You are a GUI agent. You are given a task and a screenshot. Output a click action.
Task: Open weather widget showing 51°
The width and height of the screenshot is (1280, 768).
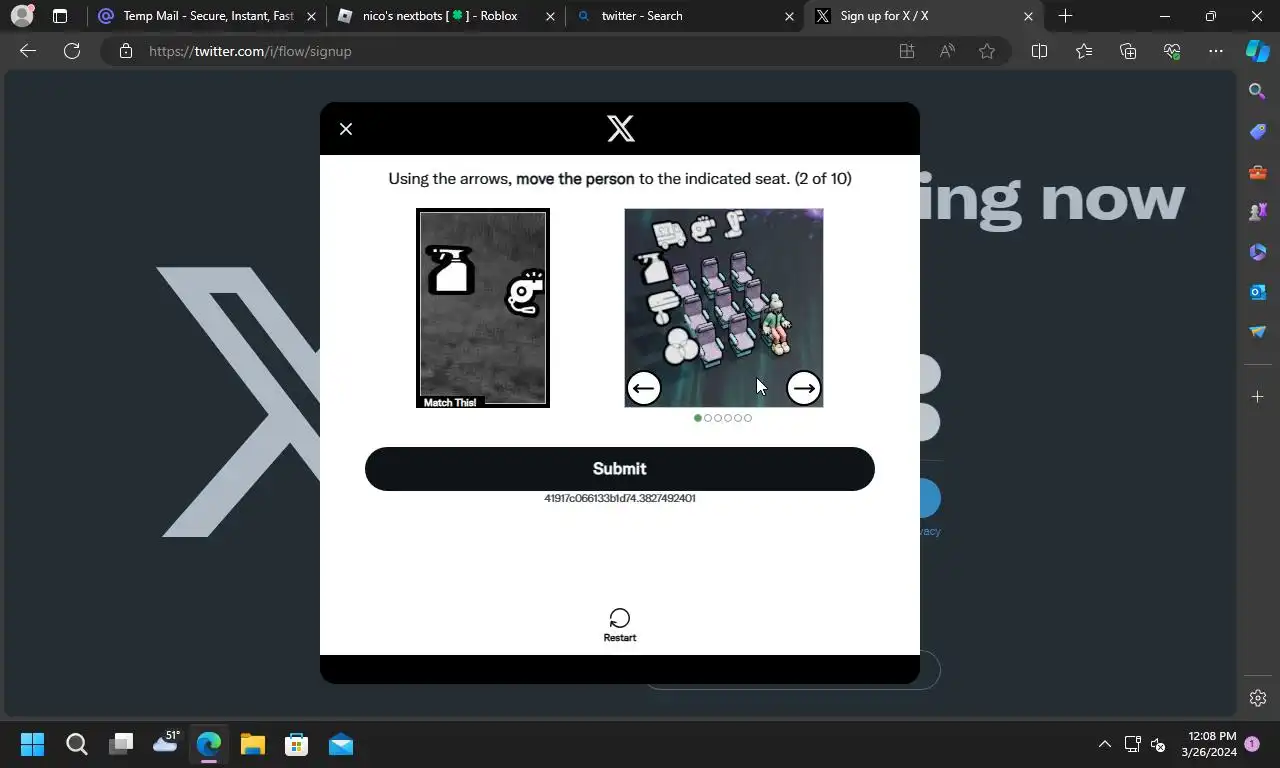165,742
